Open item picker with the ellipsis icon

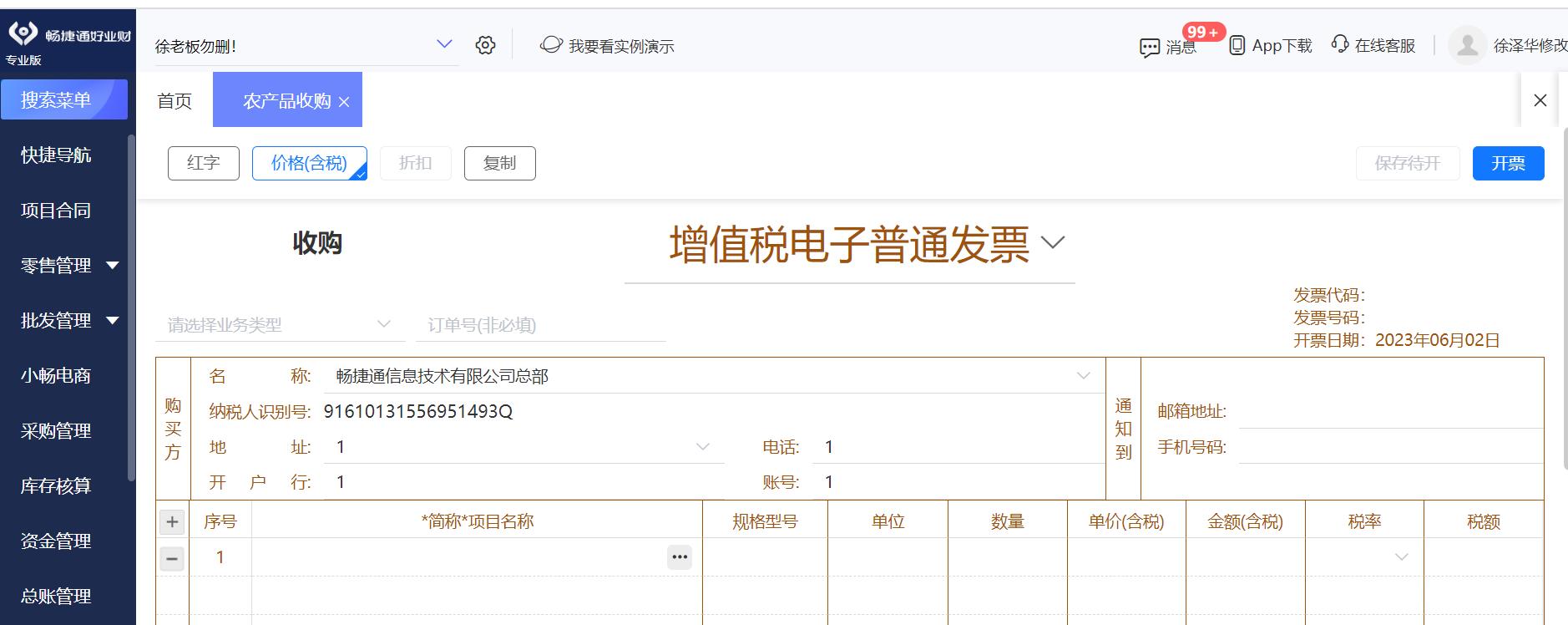coord(680,557)
